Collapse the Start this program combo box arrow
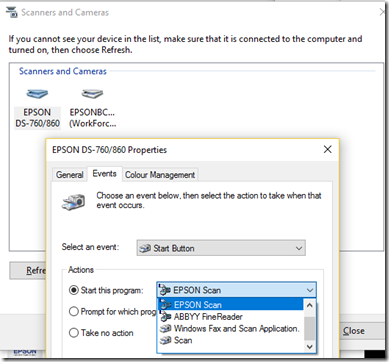Image resolution: width=389 pixels, height=362 pixels. (x=310, y=290)
